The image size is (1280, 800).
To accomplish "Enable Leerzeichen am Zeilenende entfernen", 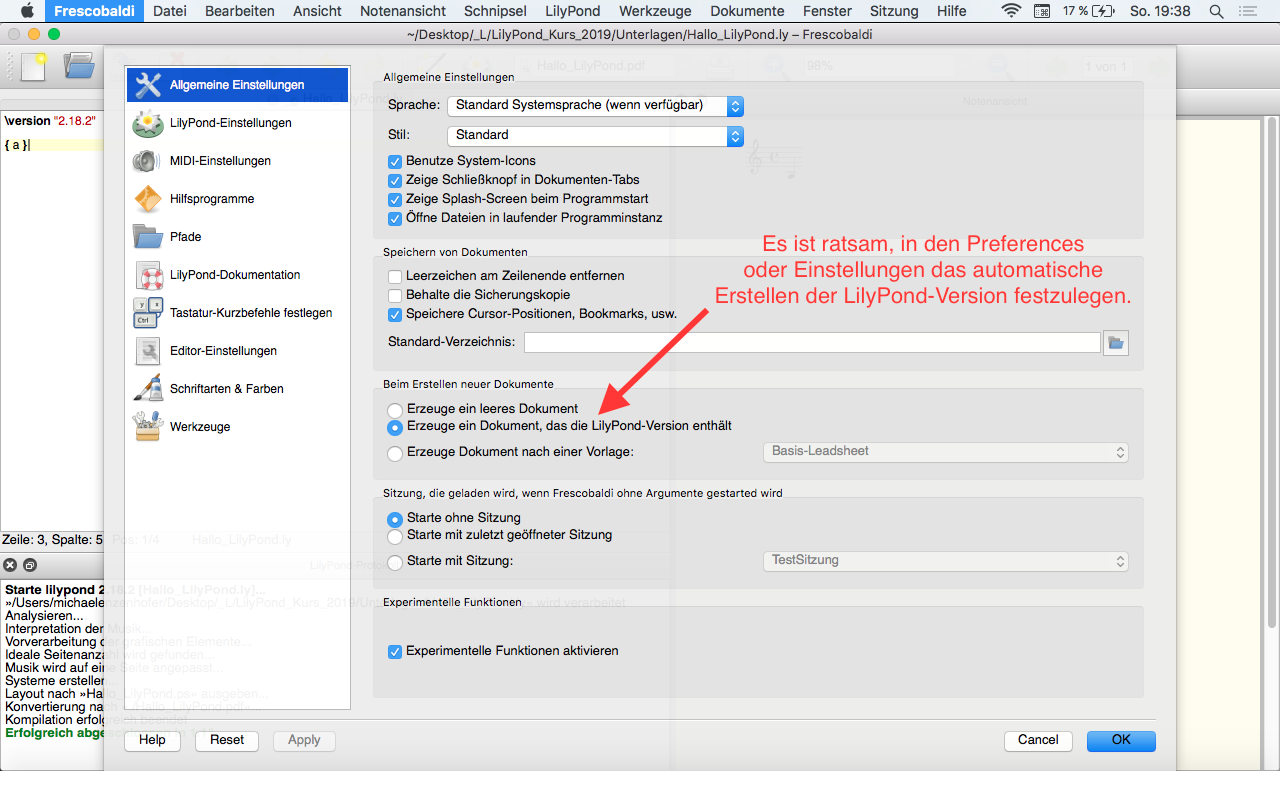I will [395, 276].
